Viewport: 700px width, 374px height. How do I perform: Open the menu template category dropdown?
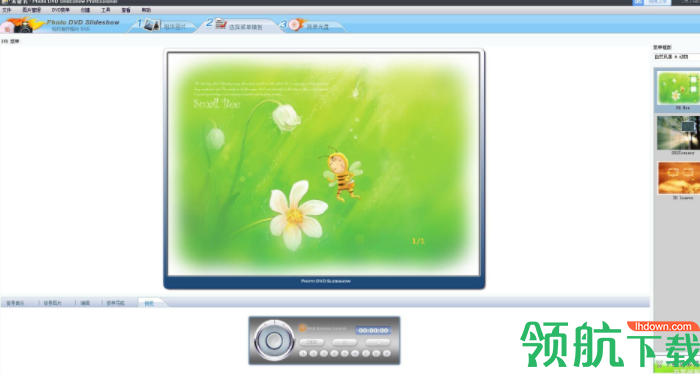coord(677,57)
